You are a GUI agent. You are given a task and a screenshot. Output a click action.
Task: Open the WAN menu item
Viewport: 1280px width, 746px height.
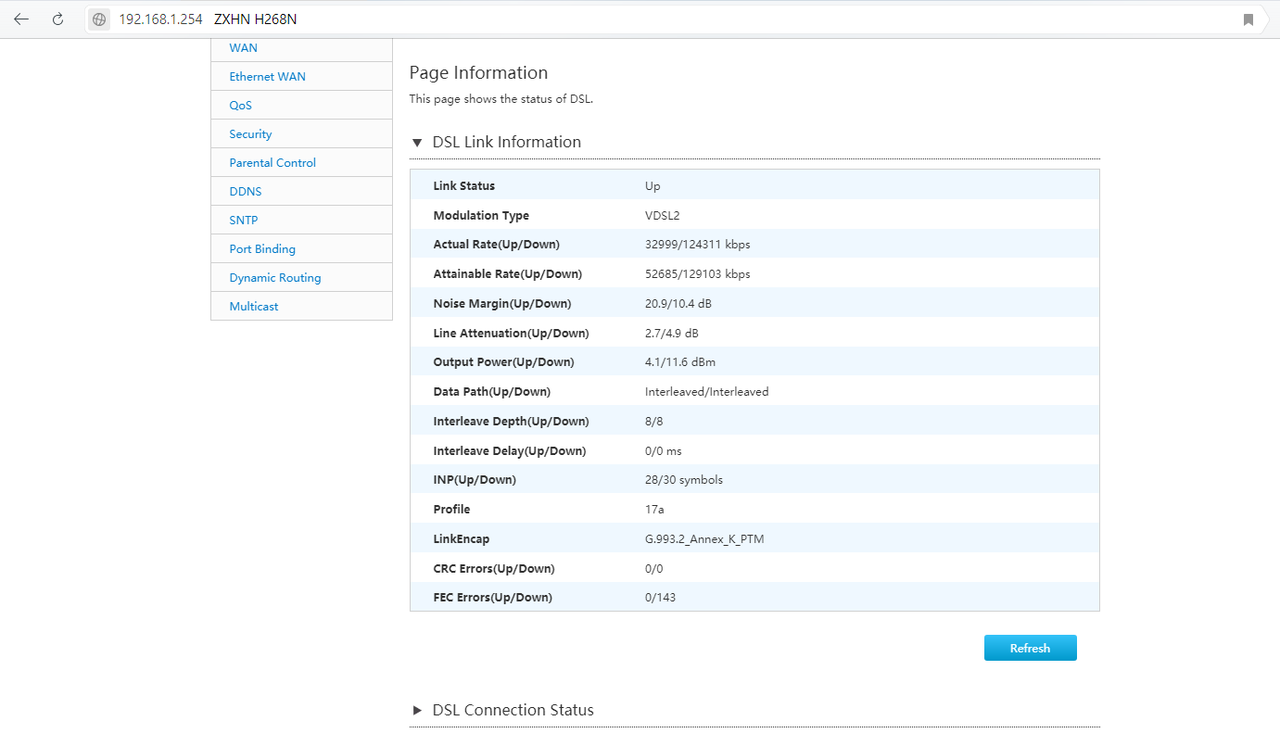click(x=243, y=48)
